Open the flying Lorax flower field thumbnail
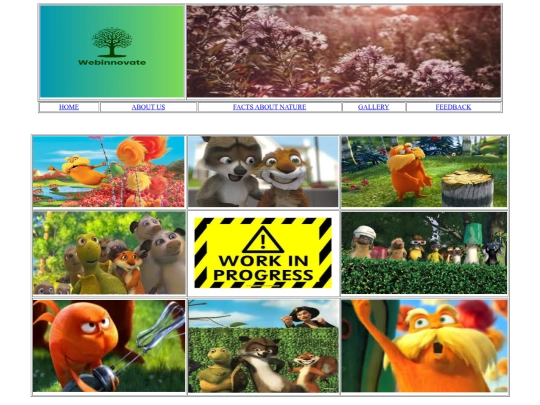 pyautogui.click(x=109, y=172)
